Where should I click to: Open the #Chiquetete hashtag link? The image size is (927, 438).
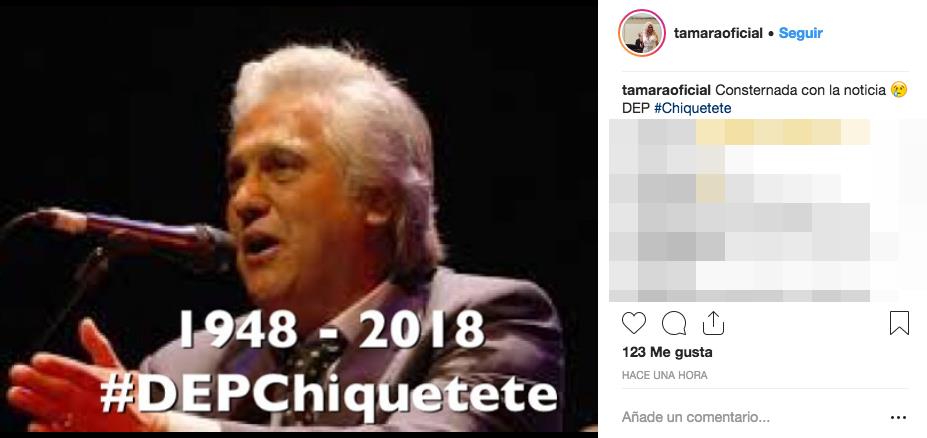pos(692,108)
